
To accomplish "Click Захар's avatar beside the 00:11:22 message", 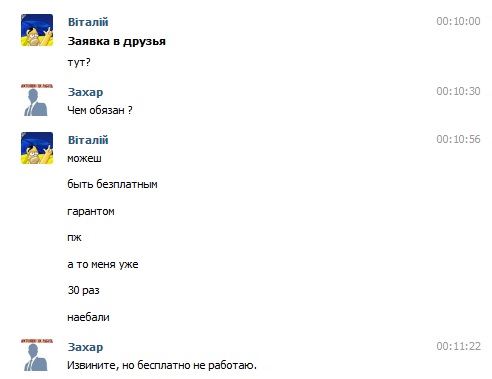I will tap(37, 355).
